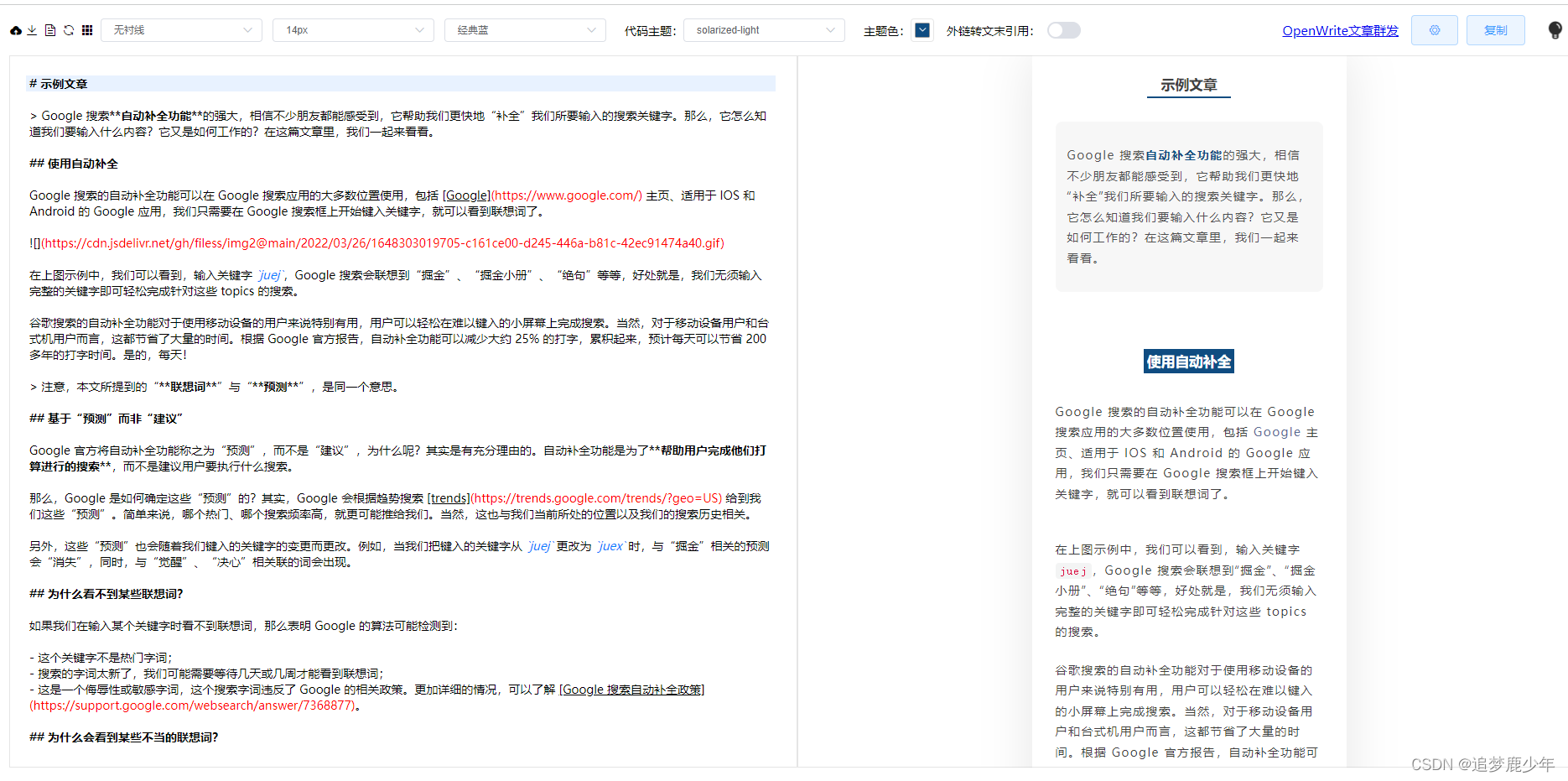Open the solarized-light code theme dropdown
Screen dimensions: 1568x781
point(764,30)
